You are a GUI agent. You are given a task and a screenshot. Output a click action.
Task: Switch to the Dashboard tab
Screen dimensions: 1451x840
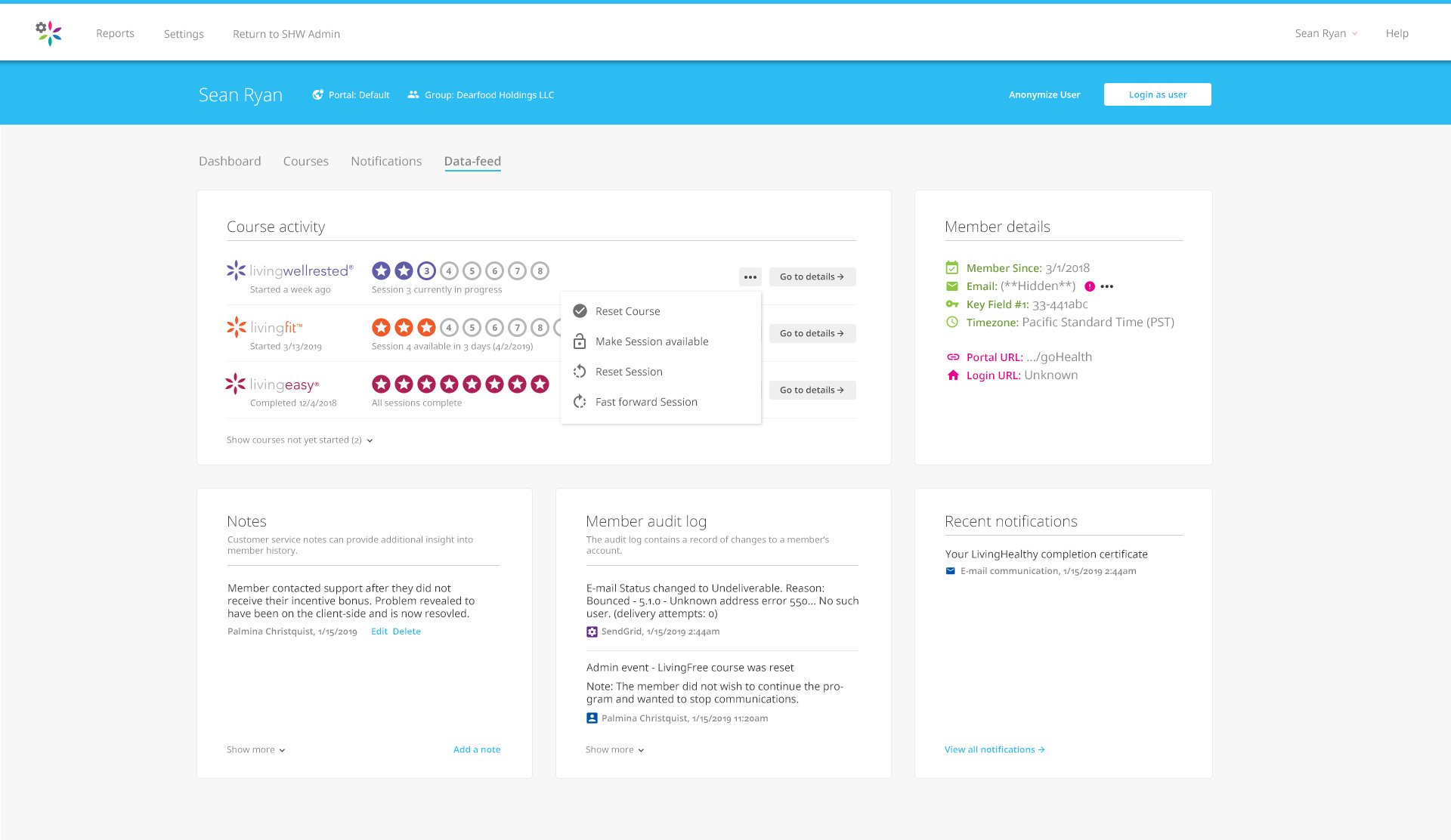pyautogui.click(x=229, y=161)
